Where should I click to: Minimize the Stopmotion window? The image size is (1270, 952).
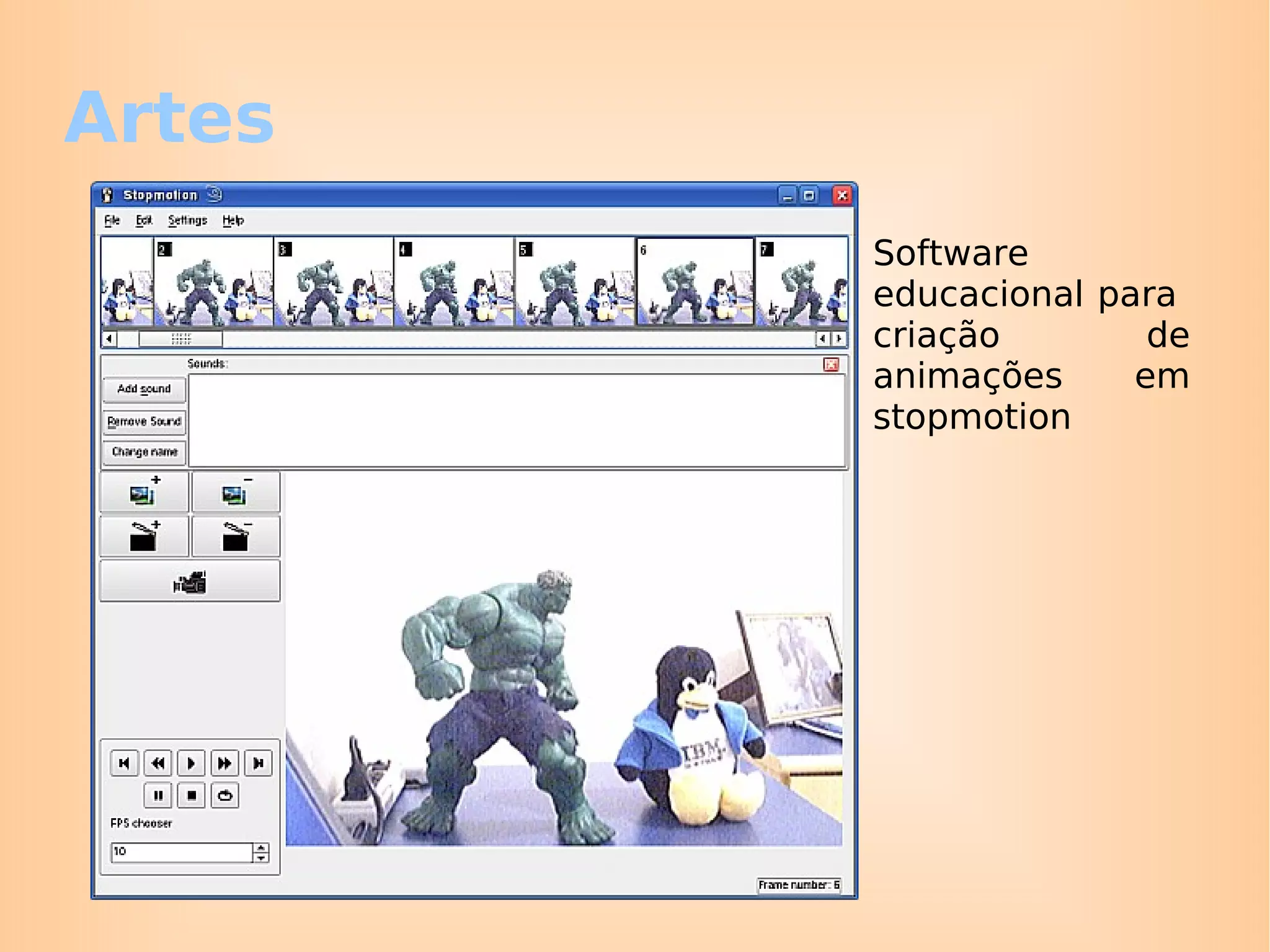[x=788, y=196]
